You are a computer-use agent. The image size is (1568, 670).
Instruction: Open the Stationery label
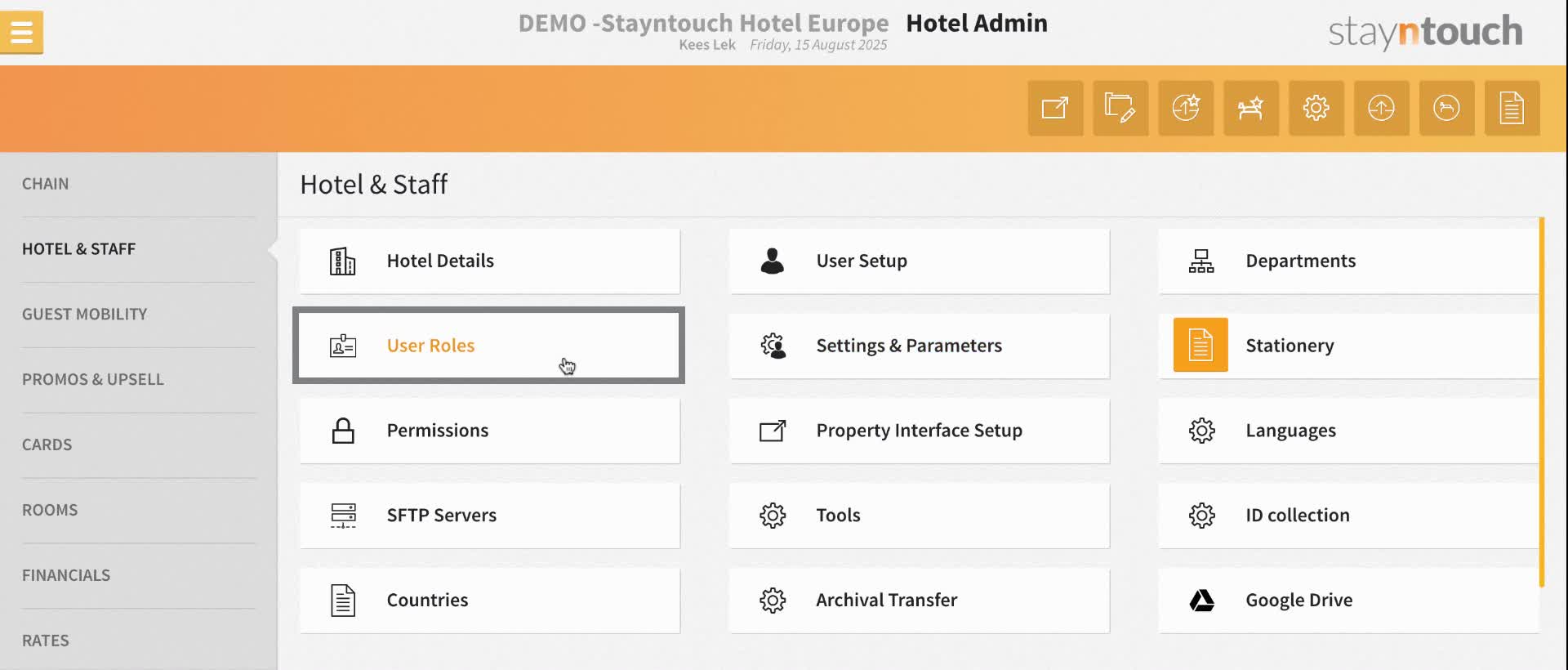[1290, 346]
